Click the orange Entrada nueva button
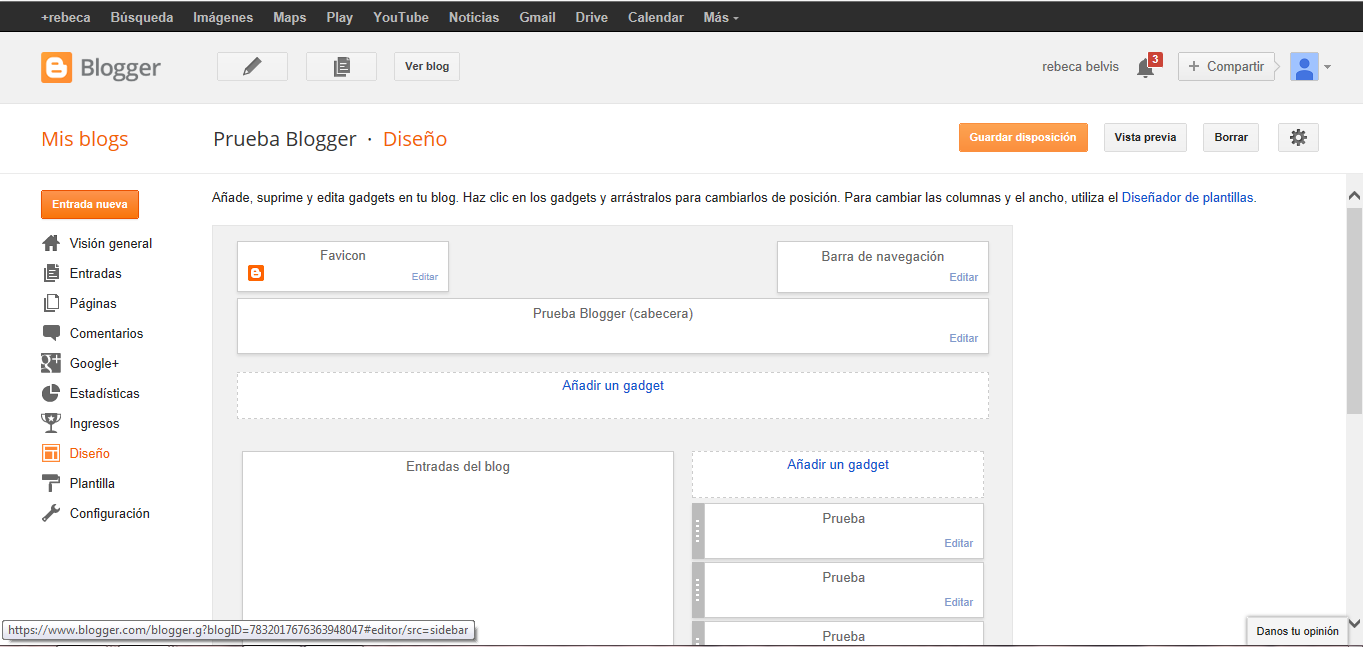 click(90, 204)
